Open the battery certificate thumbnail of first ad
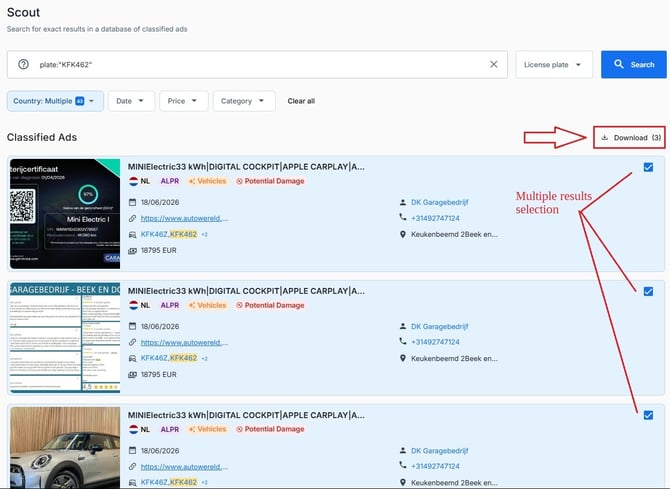 (65, 214)
